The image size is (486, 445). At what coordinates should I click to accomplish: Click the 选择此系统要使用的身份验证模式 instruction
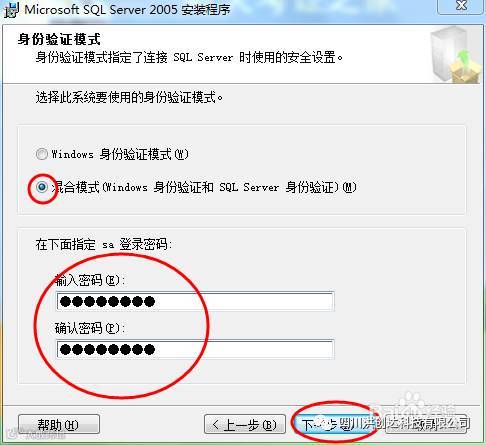coord(129,98)
